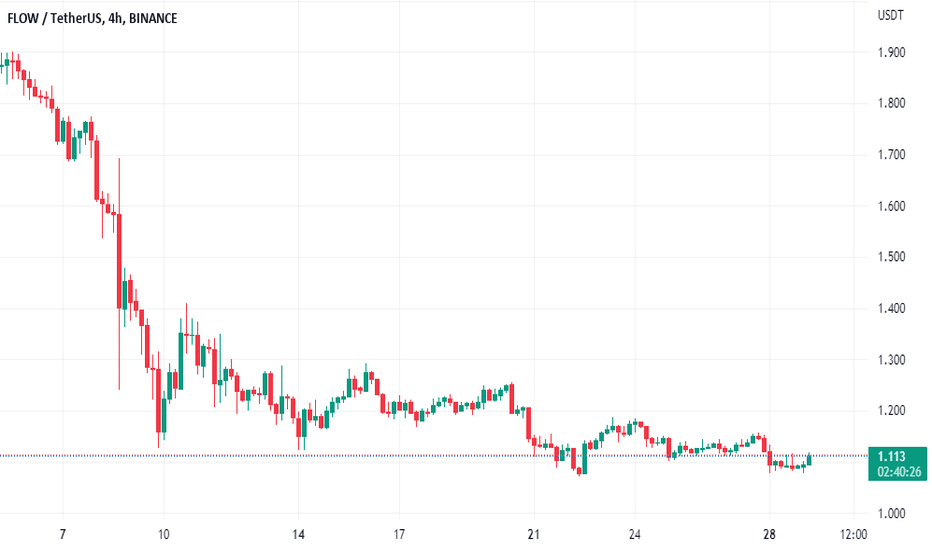
Task: Click date label 24 on time axis
Action: (635, 534)
